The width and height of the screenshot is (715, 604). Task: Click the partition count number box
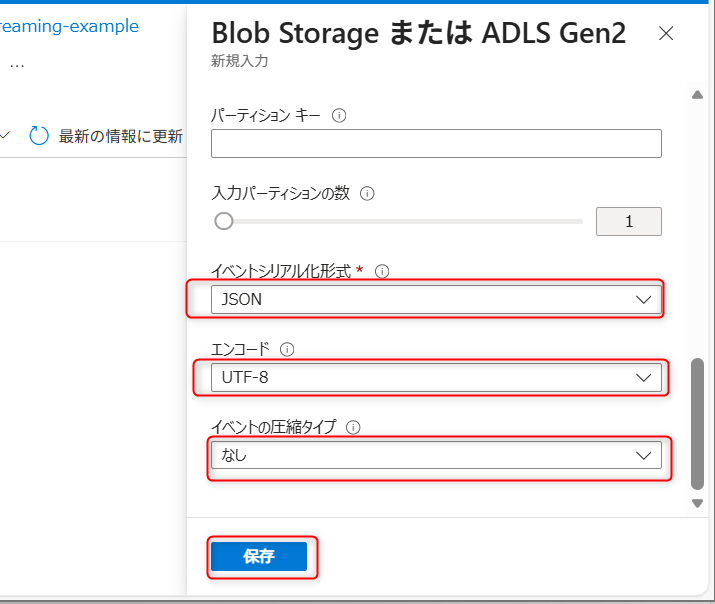coord(628,221)
